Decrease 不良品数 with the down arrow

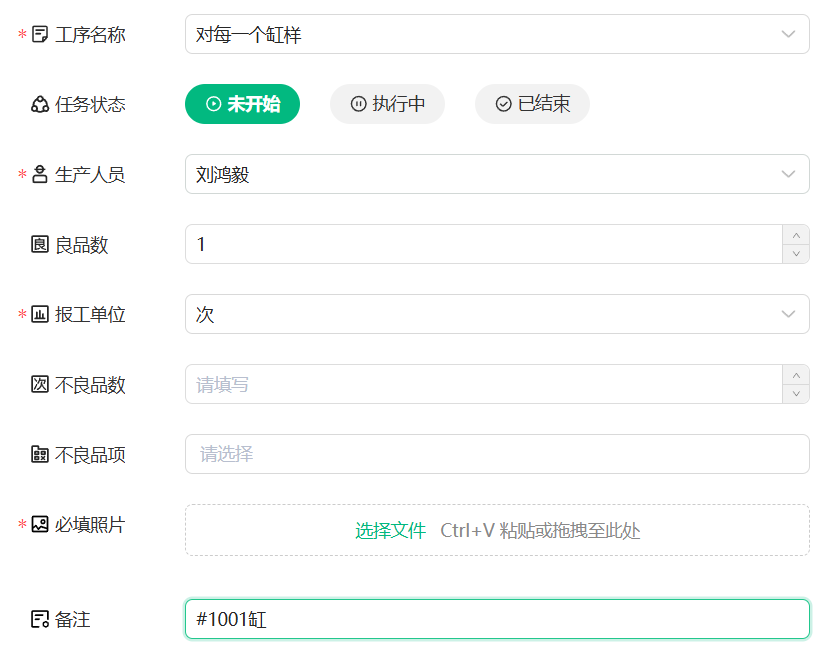(x=796, y=394)
